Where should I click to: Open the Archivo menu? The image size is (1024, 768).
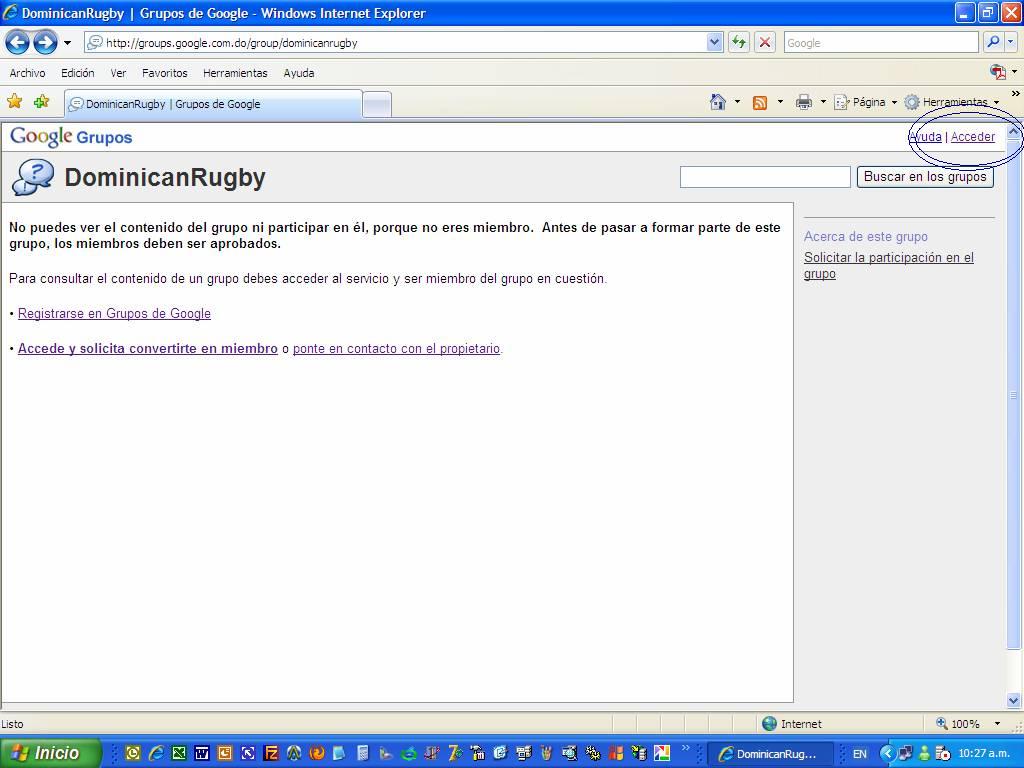click(27, 73)
